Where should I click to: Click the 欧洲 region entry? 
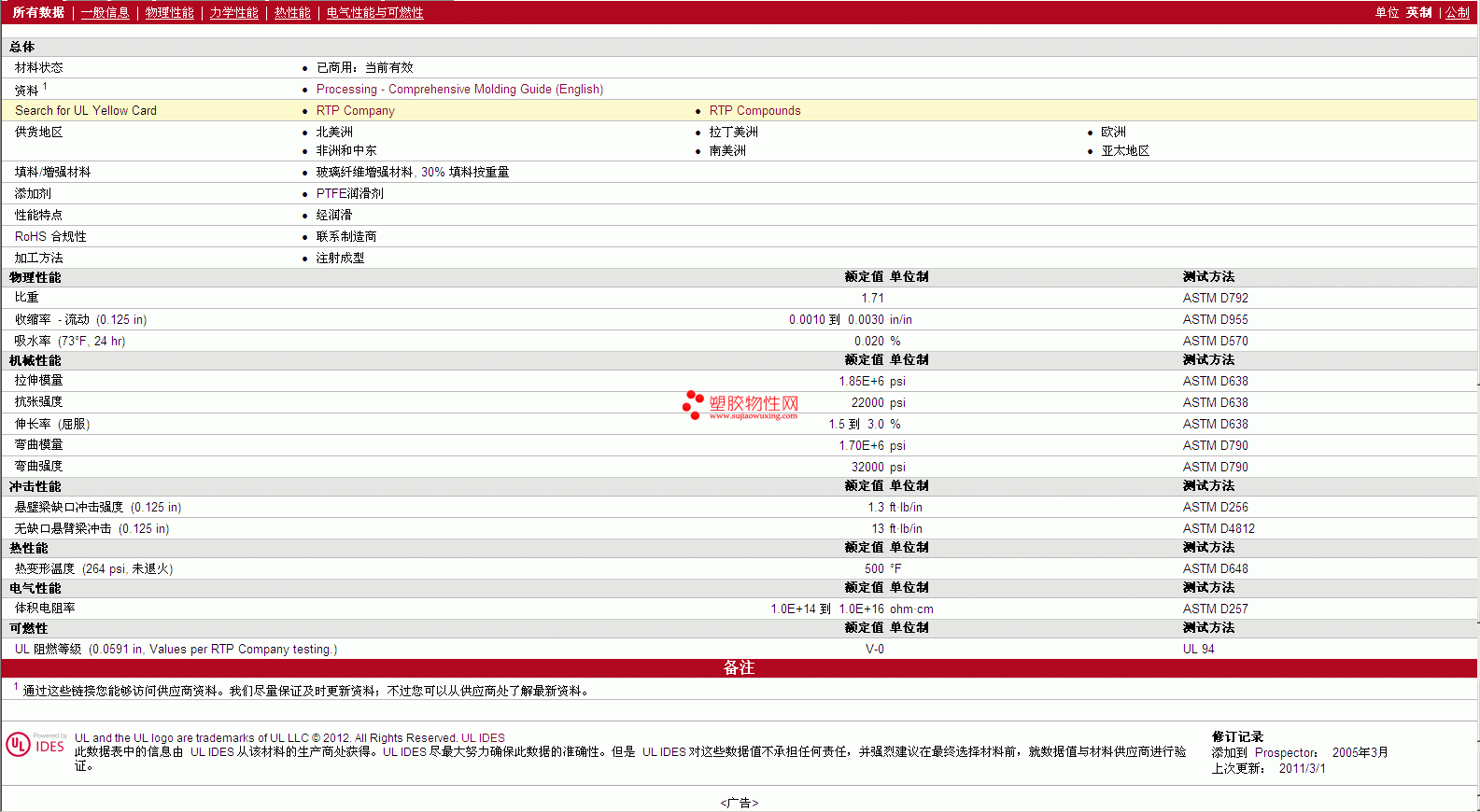(1113, 132)
